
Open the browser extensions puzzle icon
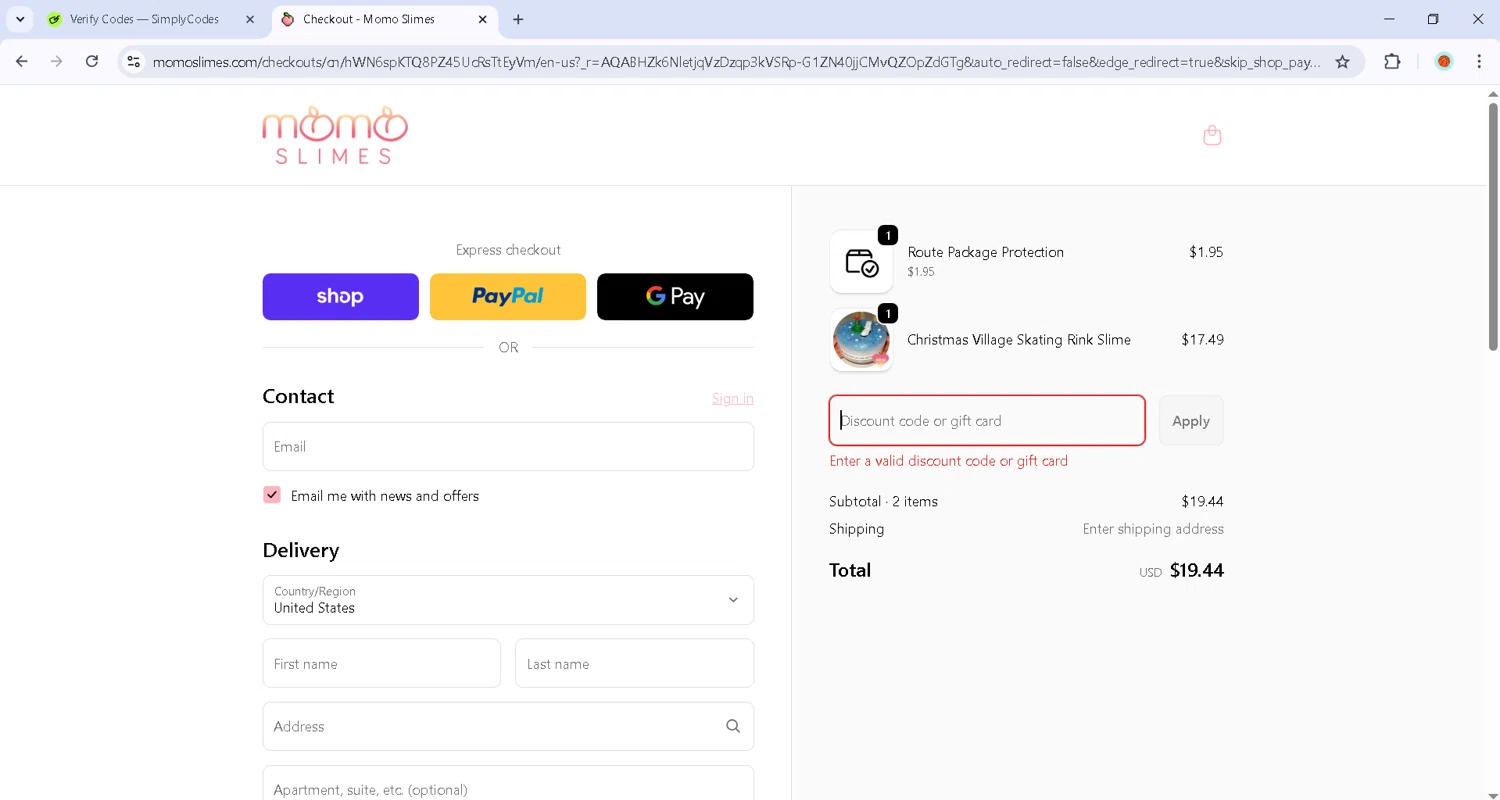pyautogui.click(x=1392, y=62)
